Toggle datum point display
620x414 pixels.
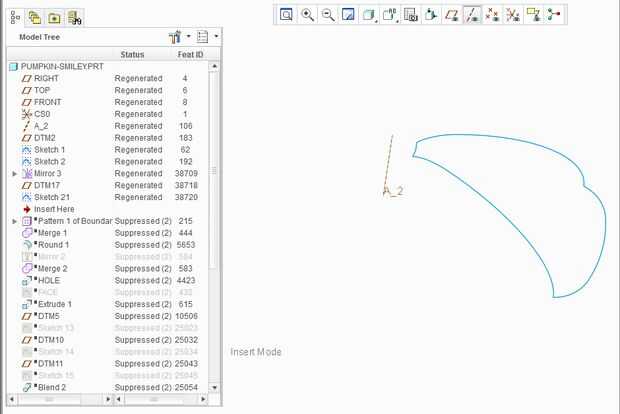[x=492, y=15]
